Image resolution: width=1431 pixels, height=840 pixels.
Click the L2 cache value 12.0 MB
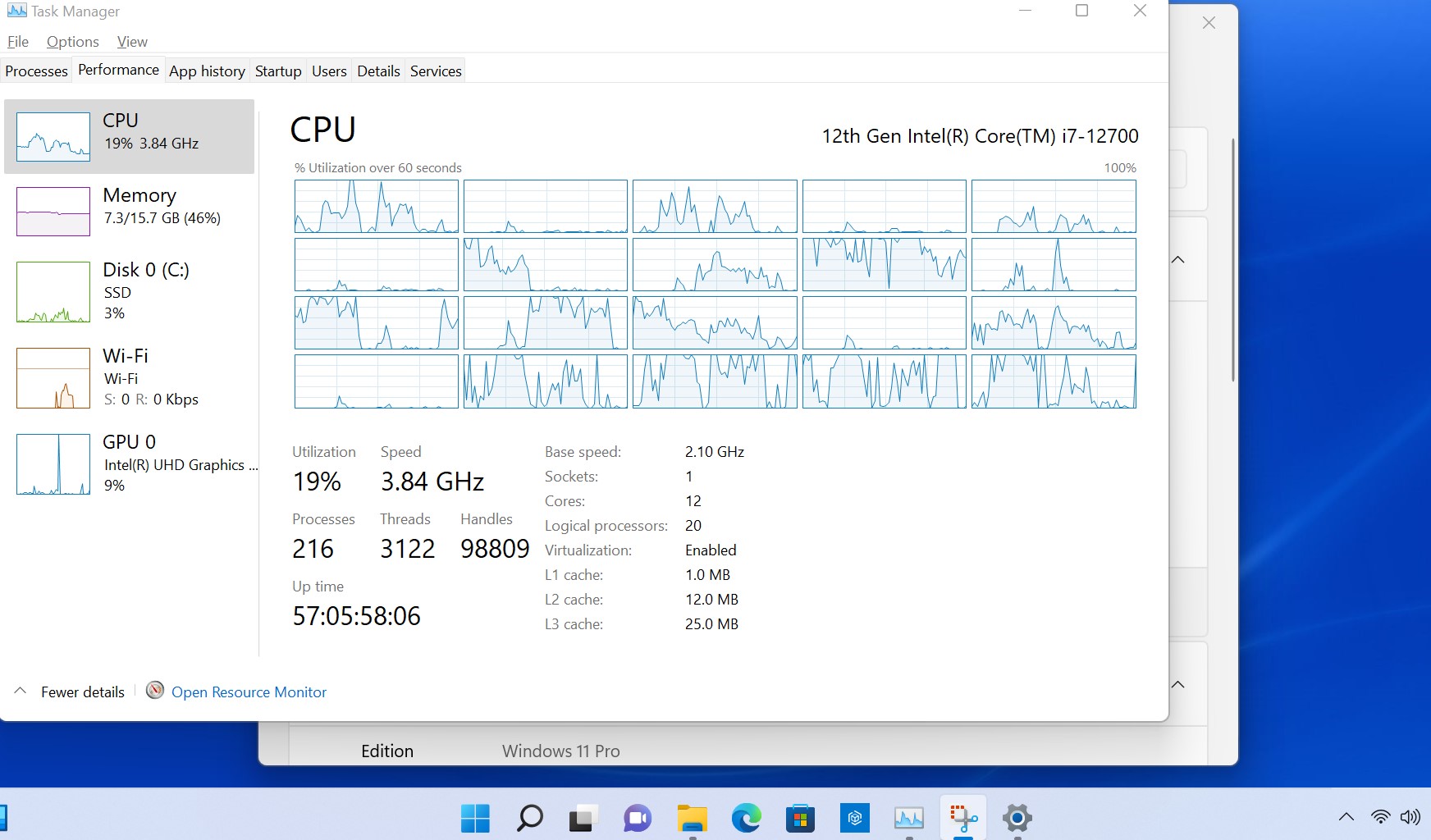tap(711, 600)
